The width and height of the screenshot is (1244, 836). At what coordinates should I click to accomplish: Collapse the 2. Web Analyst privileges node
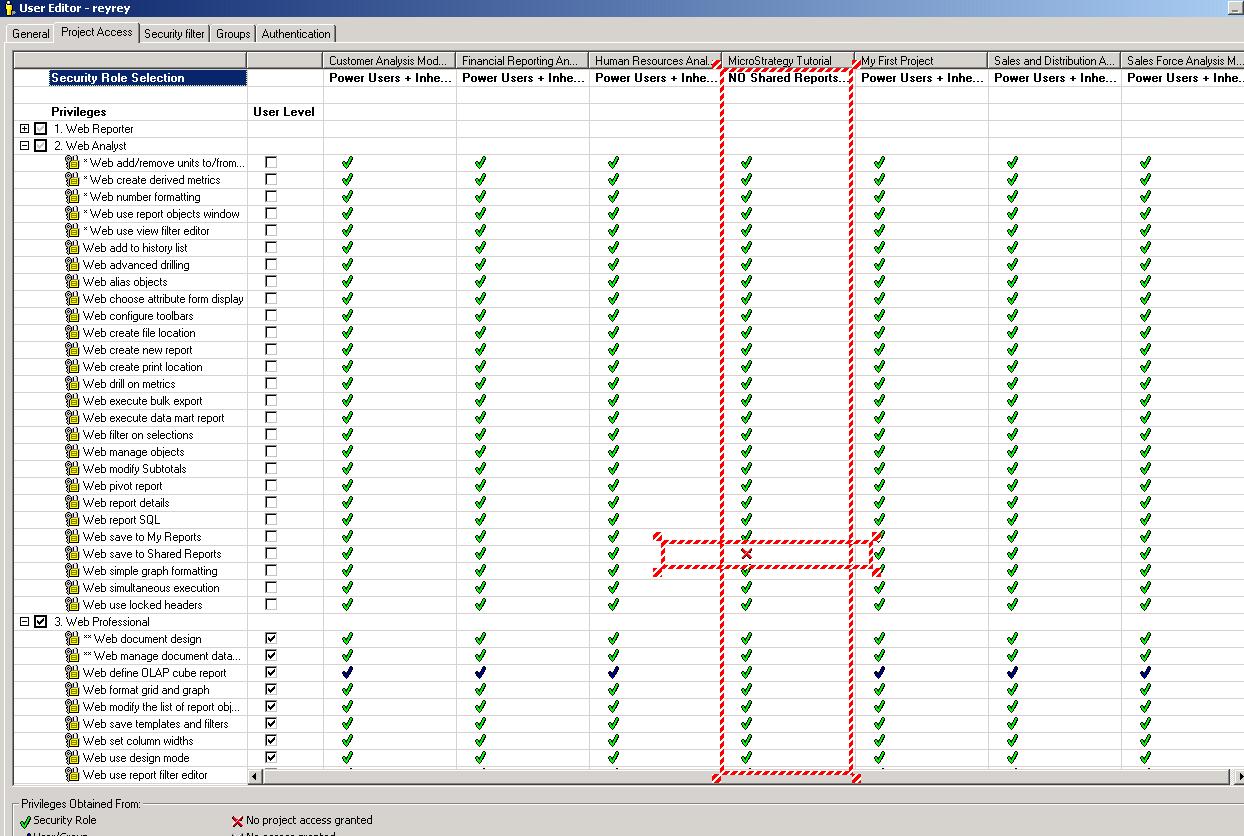pyautogui.click(x=22, y=145)
